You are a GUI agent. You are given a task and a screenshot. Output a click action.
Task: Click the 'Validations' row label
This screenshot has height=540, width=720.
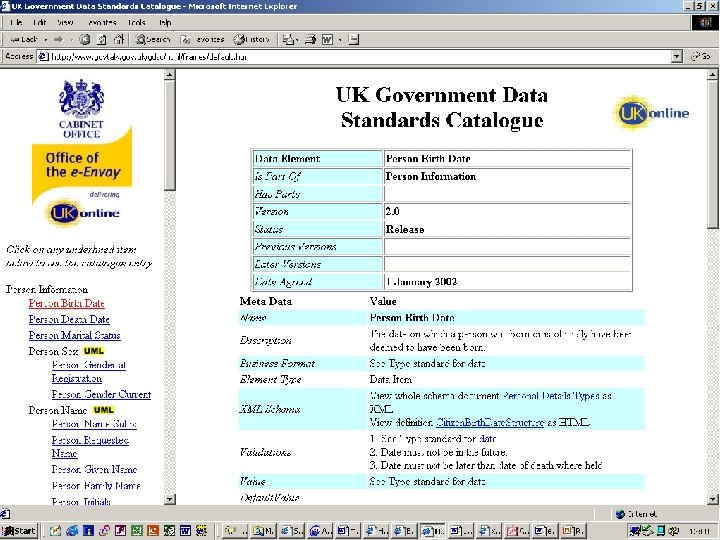pyautogui.click(x=265, y=452)
